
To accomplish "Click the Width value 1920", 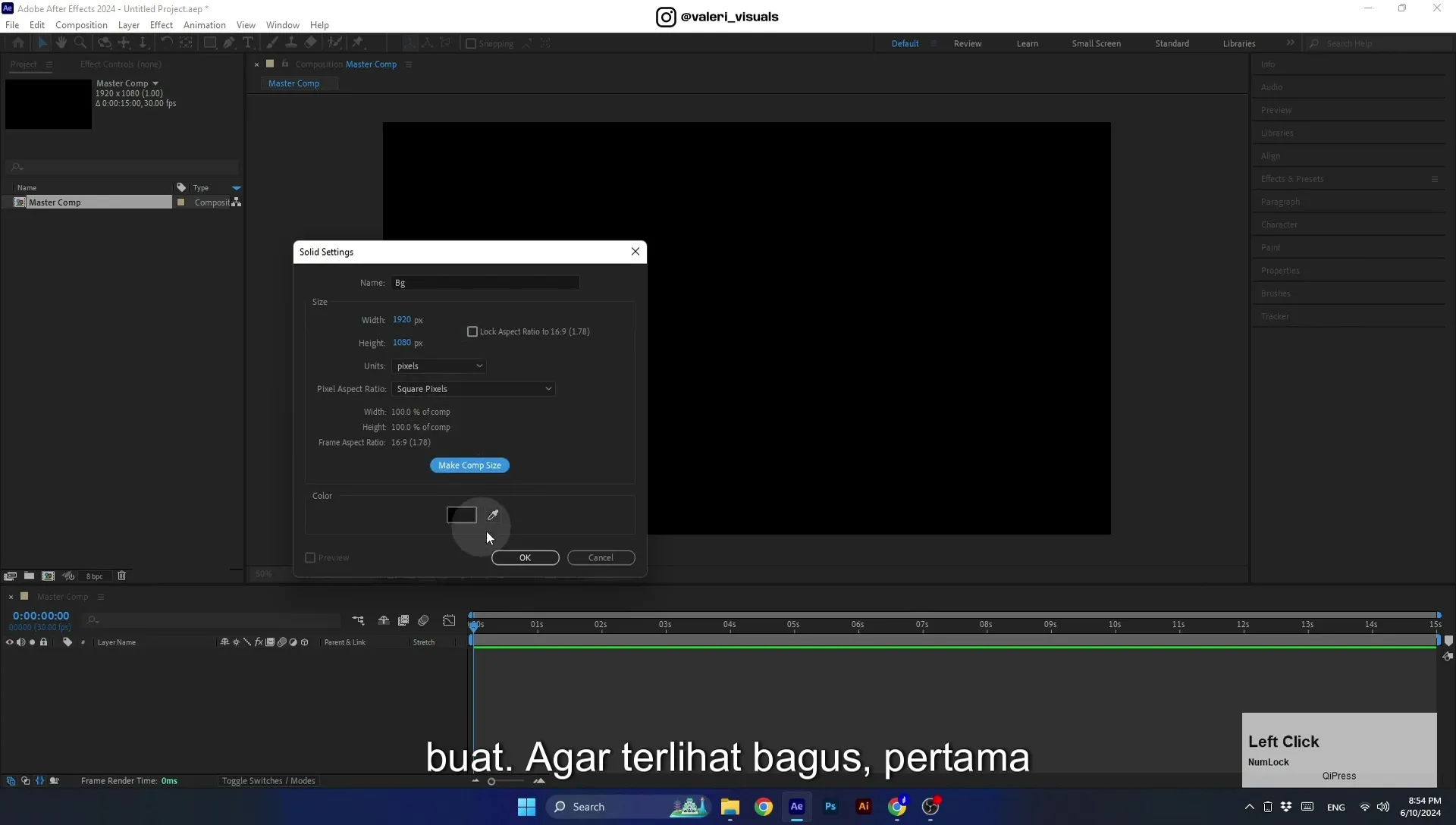I will pos(401,320).
